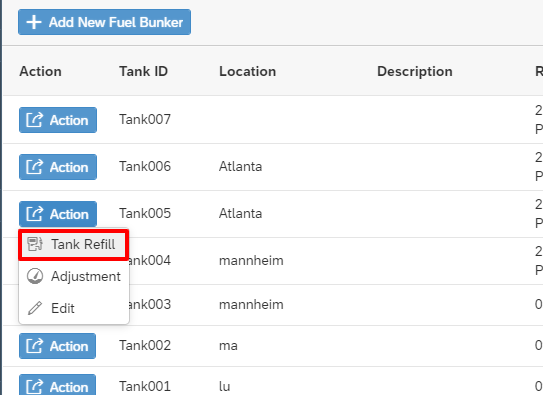543x395 pixels.
Task: Click the Atlanta location in the Tank005 row
Action: 240,214
